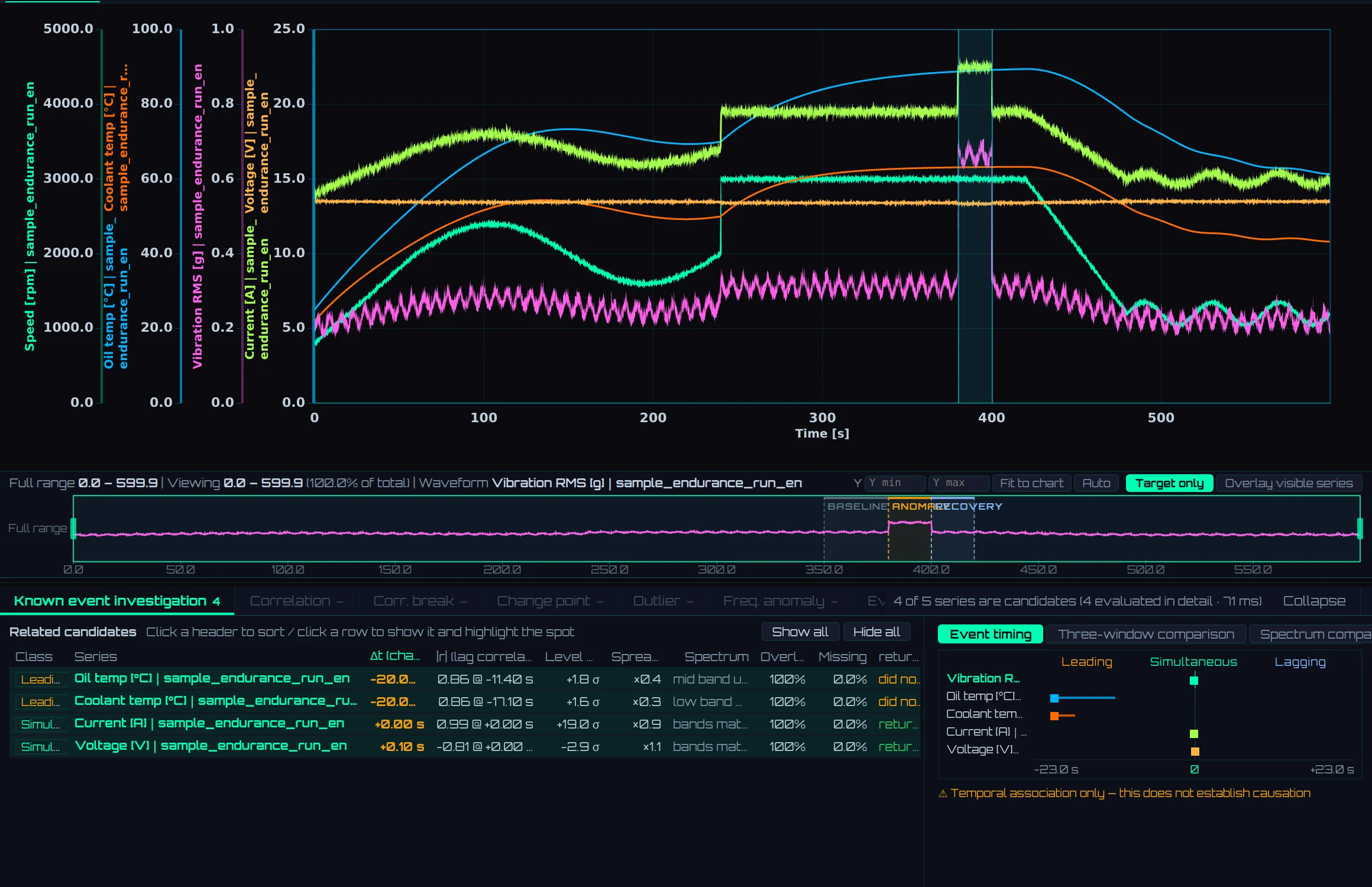1372x887 pixels.
Task: Open the Outlier tab
Action: coord(665,601)
